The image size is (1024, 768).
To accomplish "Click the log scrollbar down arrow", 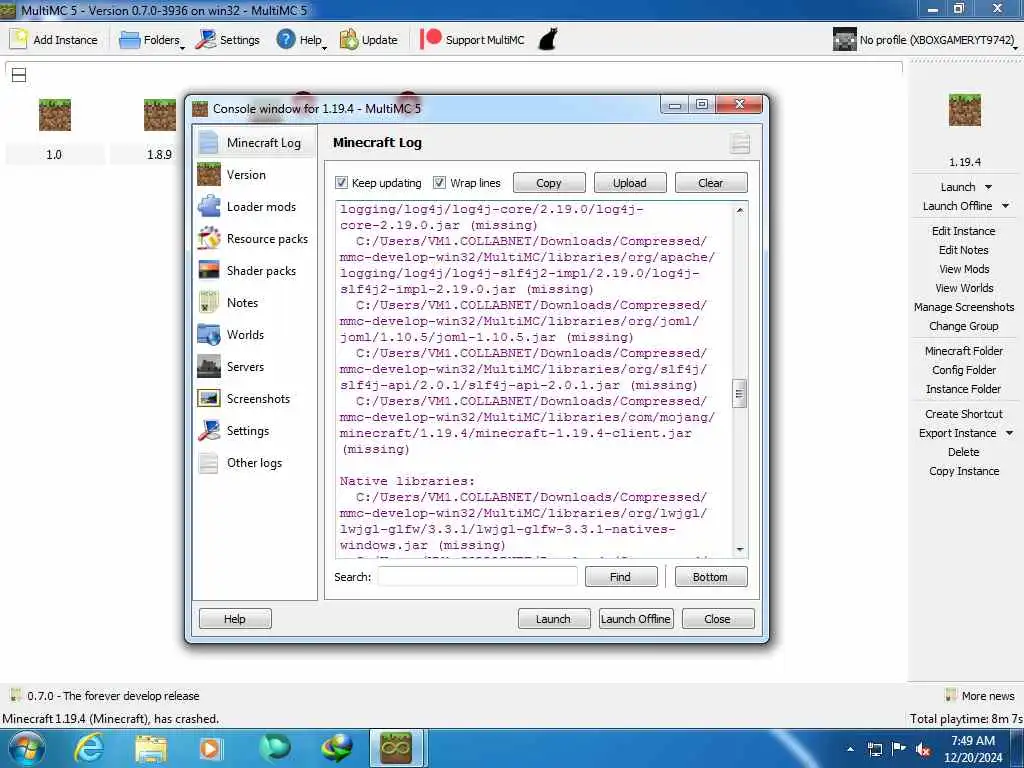I will coord(740,550).
